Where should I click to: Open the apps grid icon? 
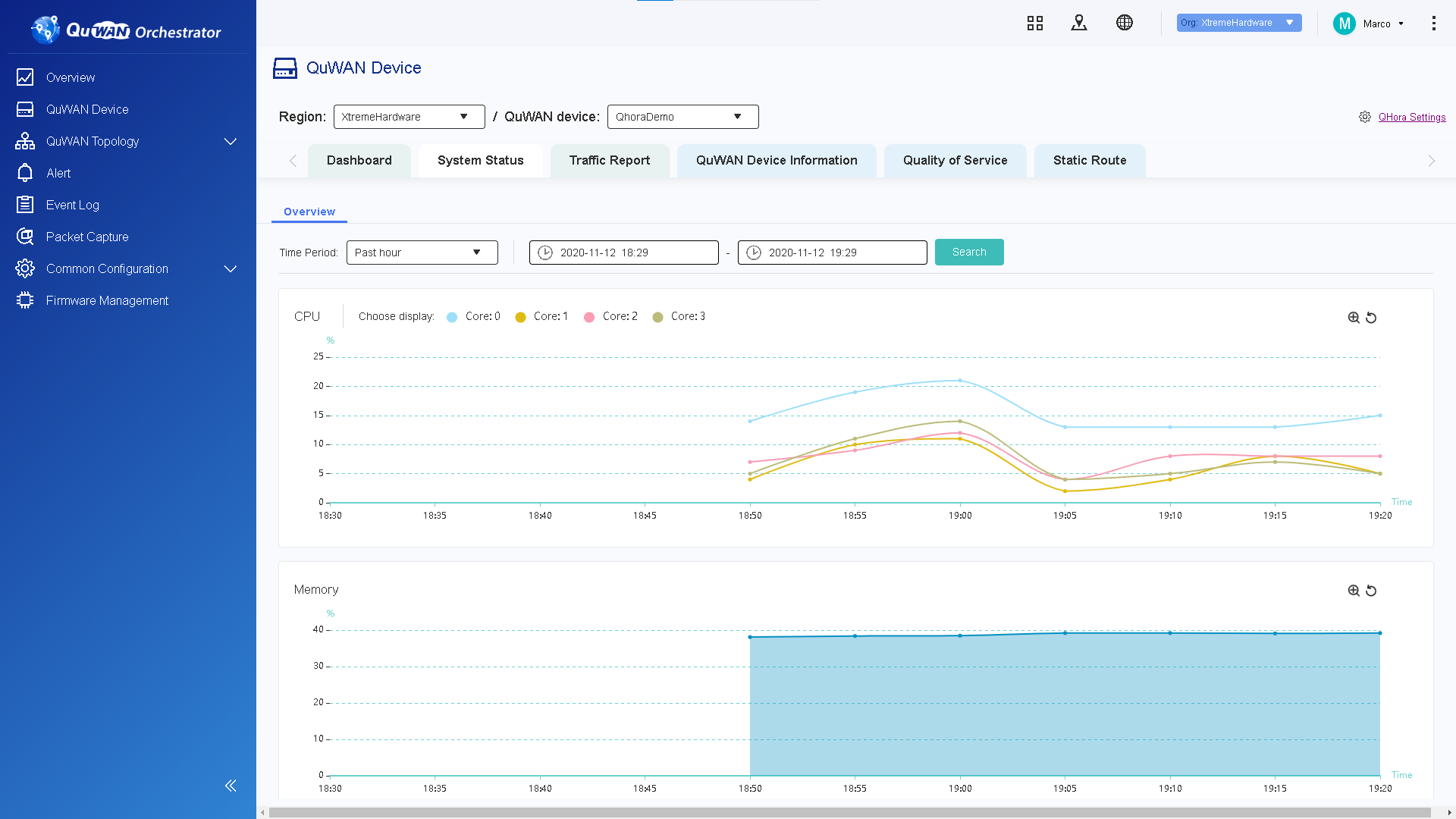pyautogui.click(x=1035, y=24)
